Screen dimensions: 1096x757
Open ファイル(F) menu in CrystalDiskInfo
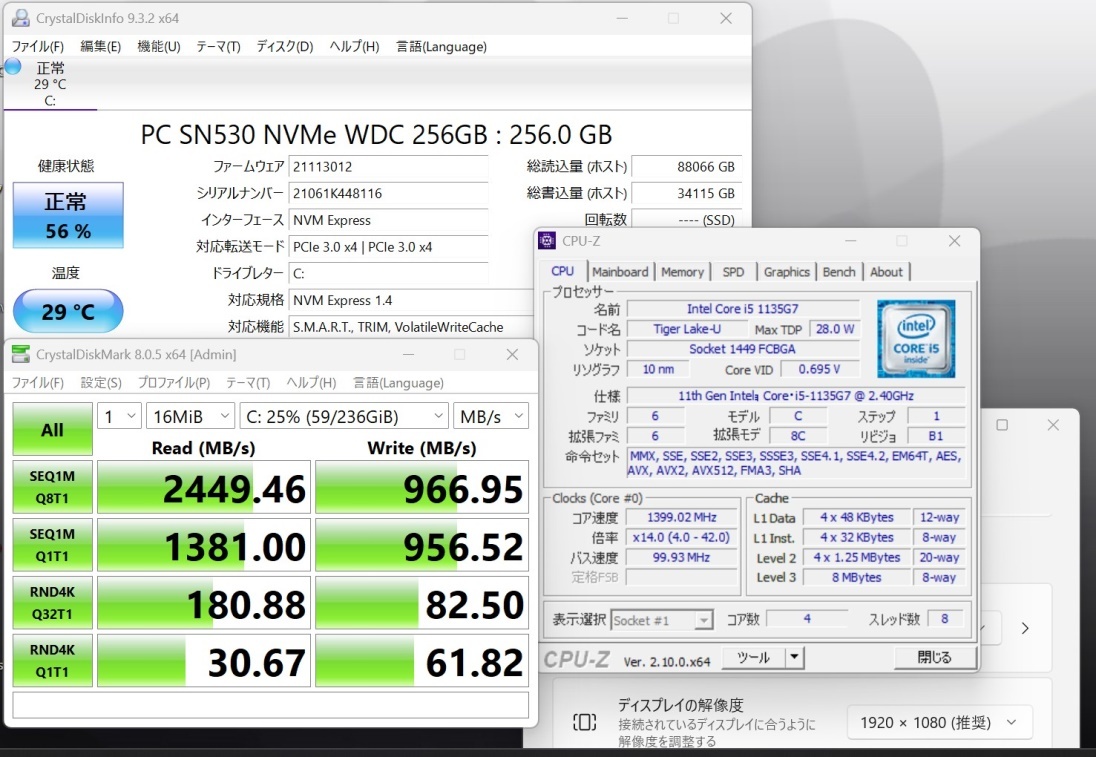(x=38, y=47)
